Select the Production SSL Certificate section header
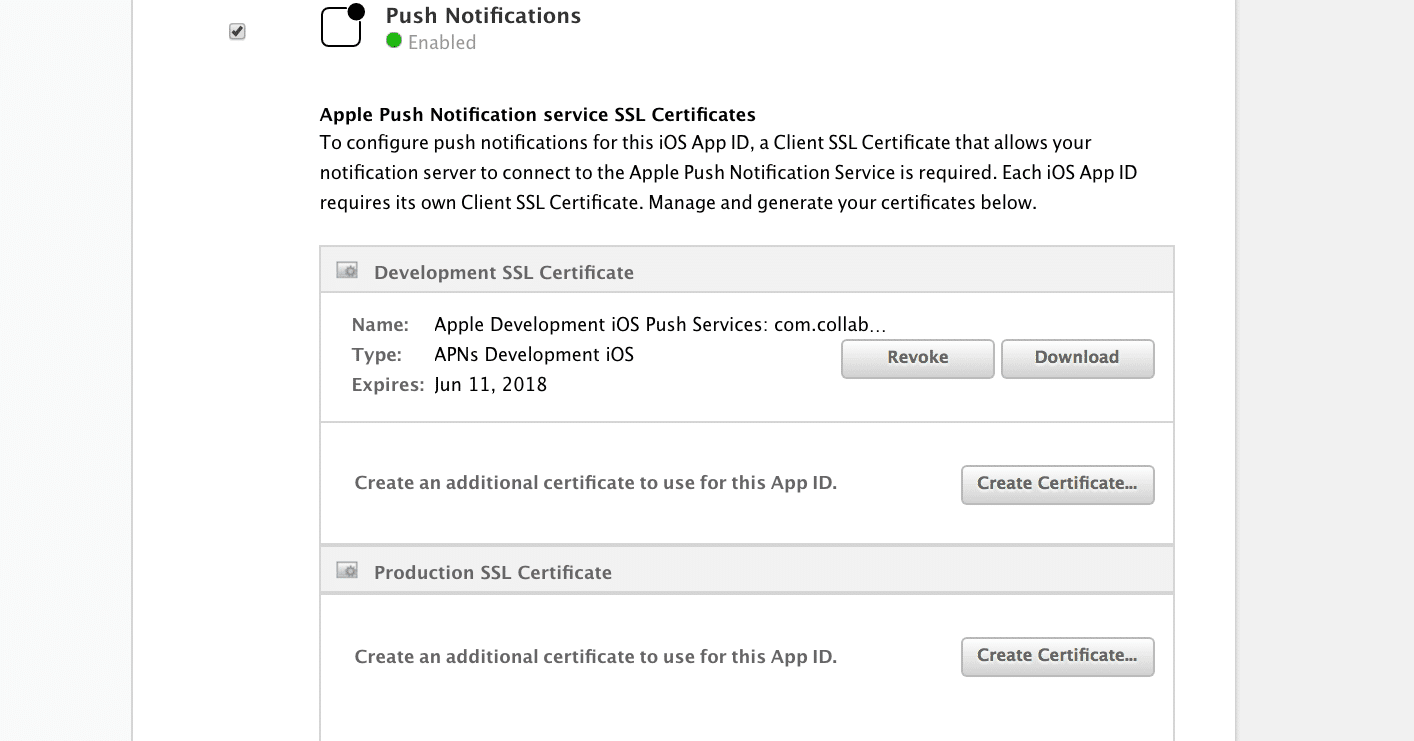 [x=492, y=572]
